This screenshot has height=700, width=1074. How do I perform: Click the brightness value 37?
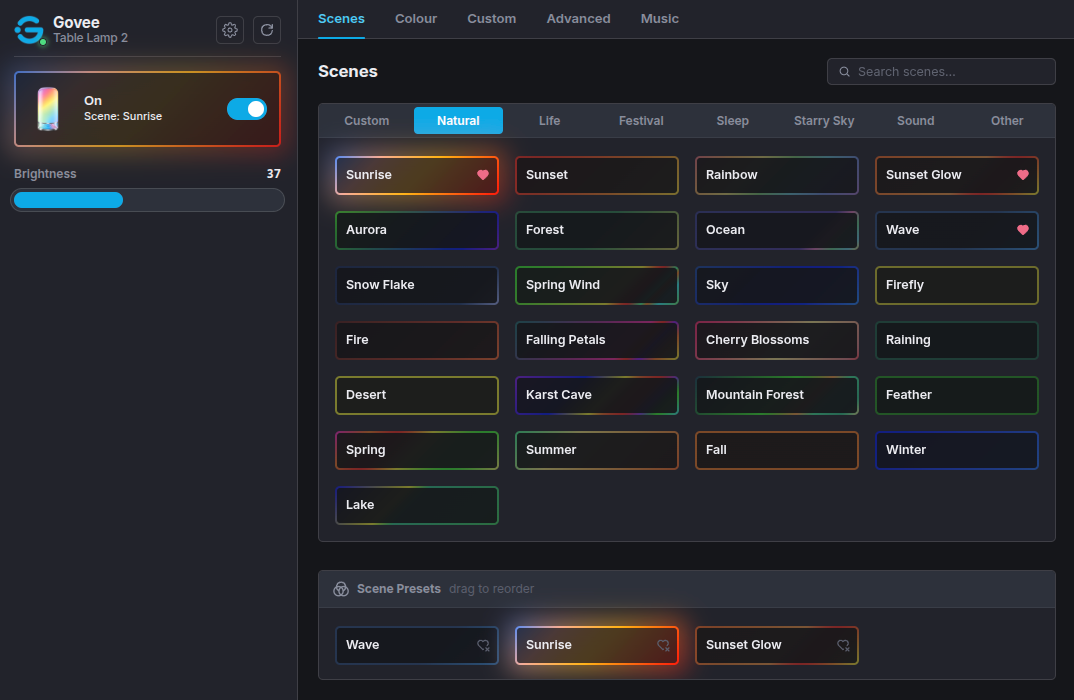click(273, 174)
